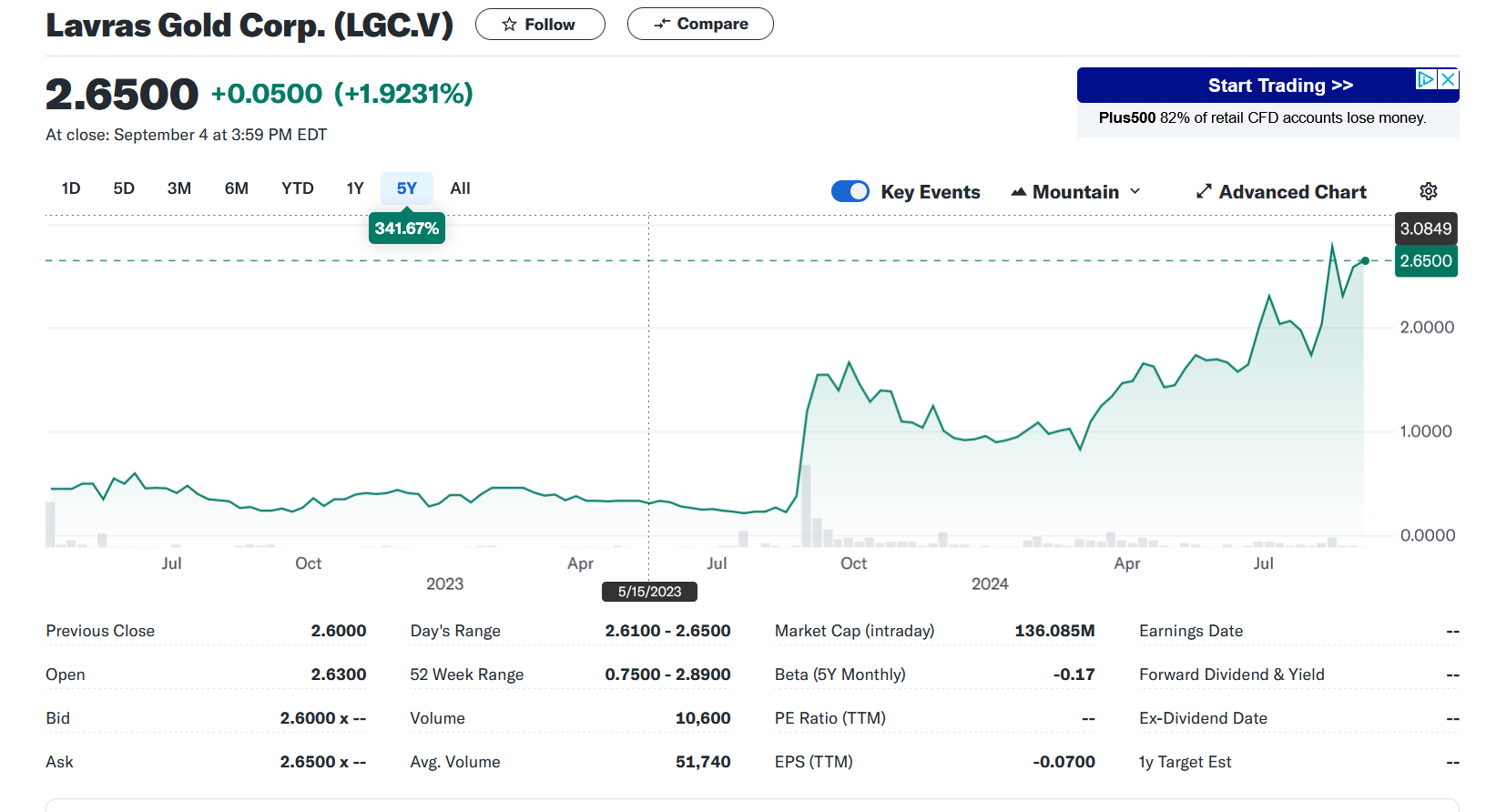Toggle the Key Events switch off
The width and height of the screenshot is (1486, 812).
click(x=850, y=191)
